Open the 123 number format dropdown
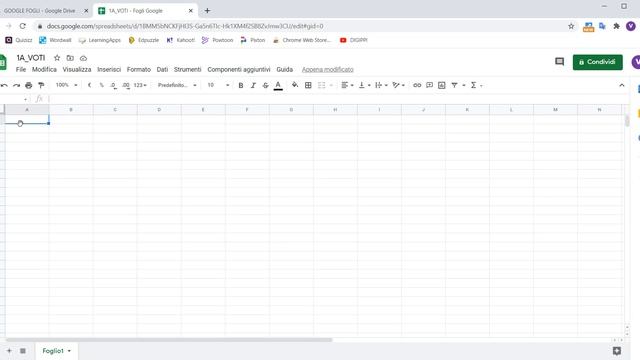Viewport: 640px width, 360px height. pyautogui.click(x=140, y=85)
